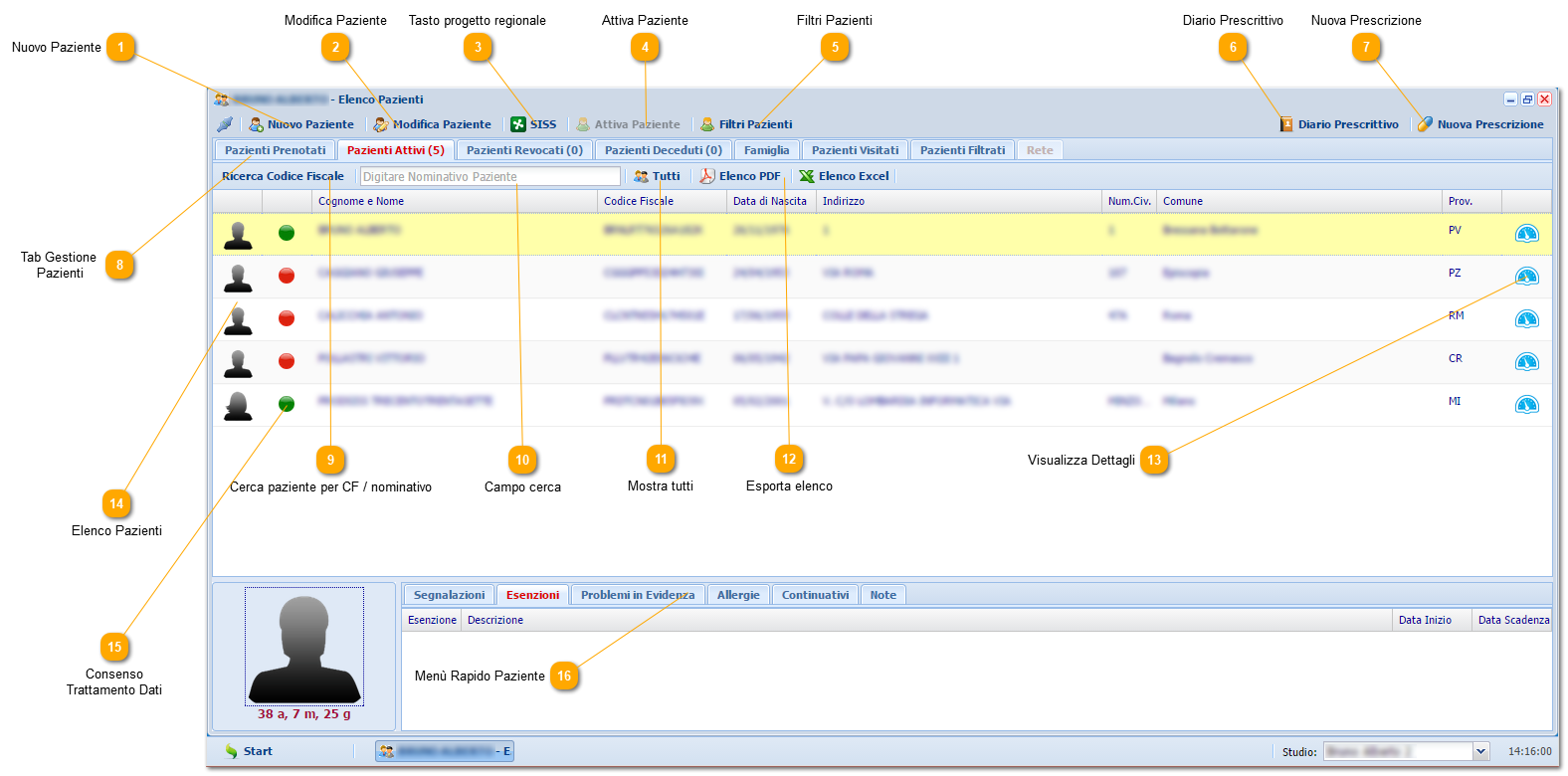Select the Esenzioni tab

[x=533, y=595]
